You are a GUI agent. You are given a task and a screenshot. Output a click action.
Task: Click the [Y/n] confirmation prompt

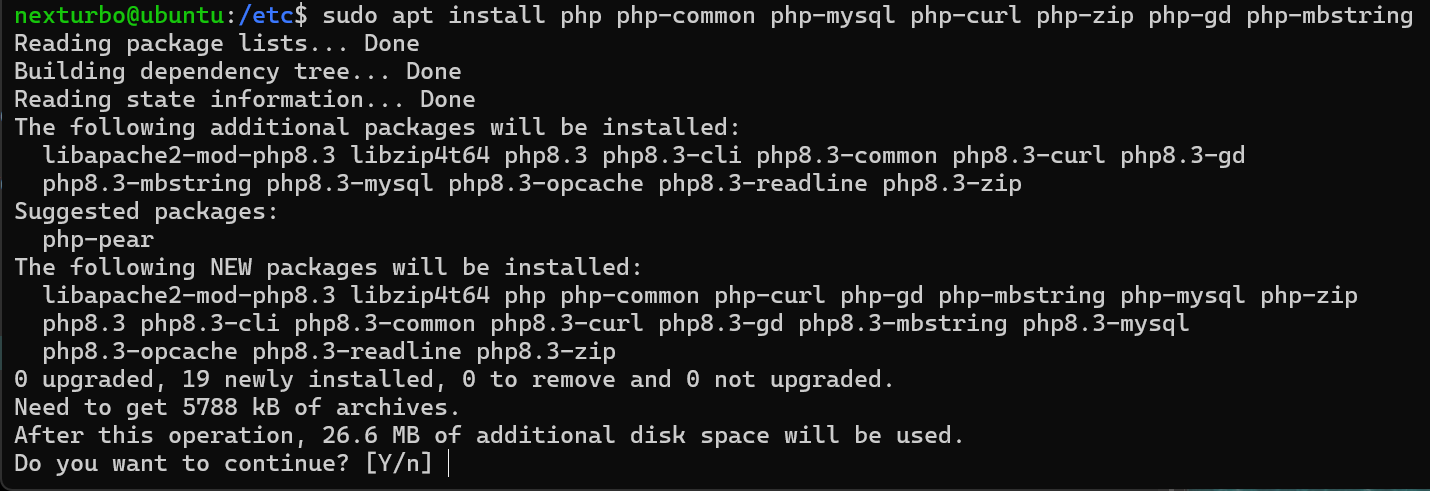[399, 464]
